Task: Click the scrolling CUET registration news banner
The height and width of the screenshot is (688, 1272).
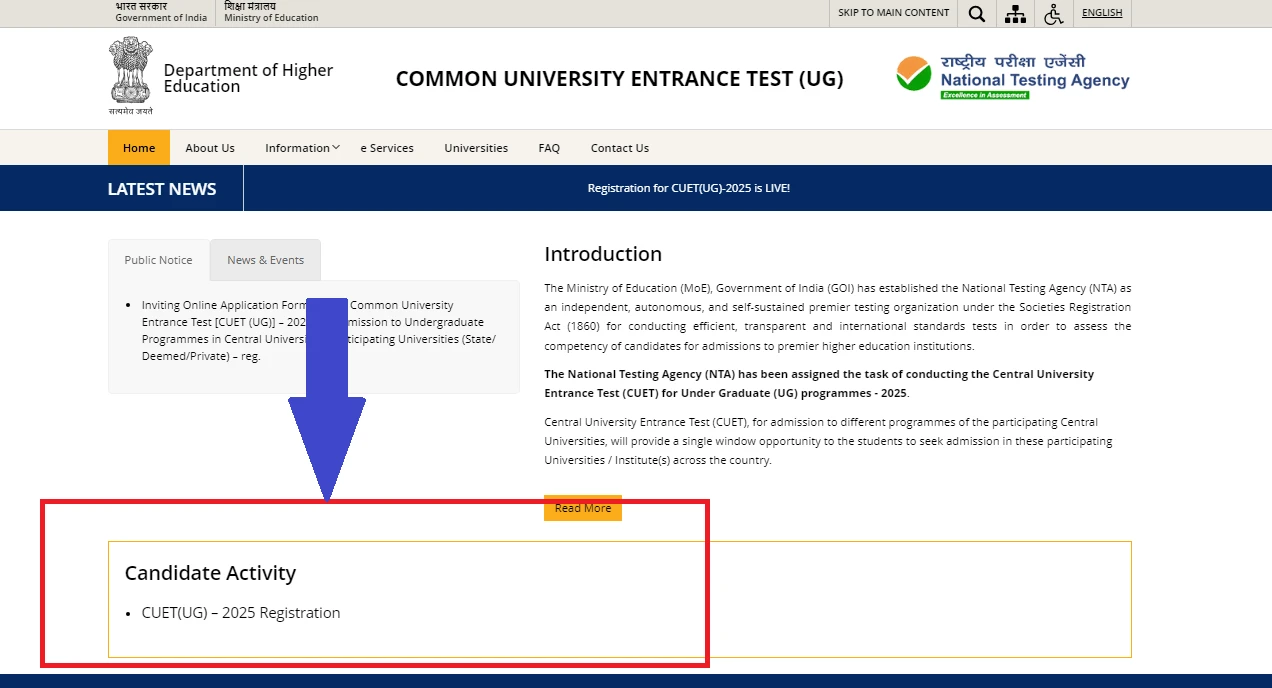Action: (x=689, y=187)
